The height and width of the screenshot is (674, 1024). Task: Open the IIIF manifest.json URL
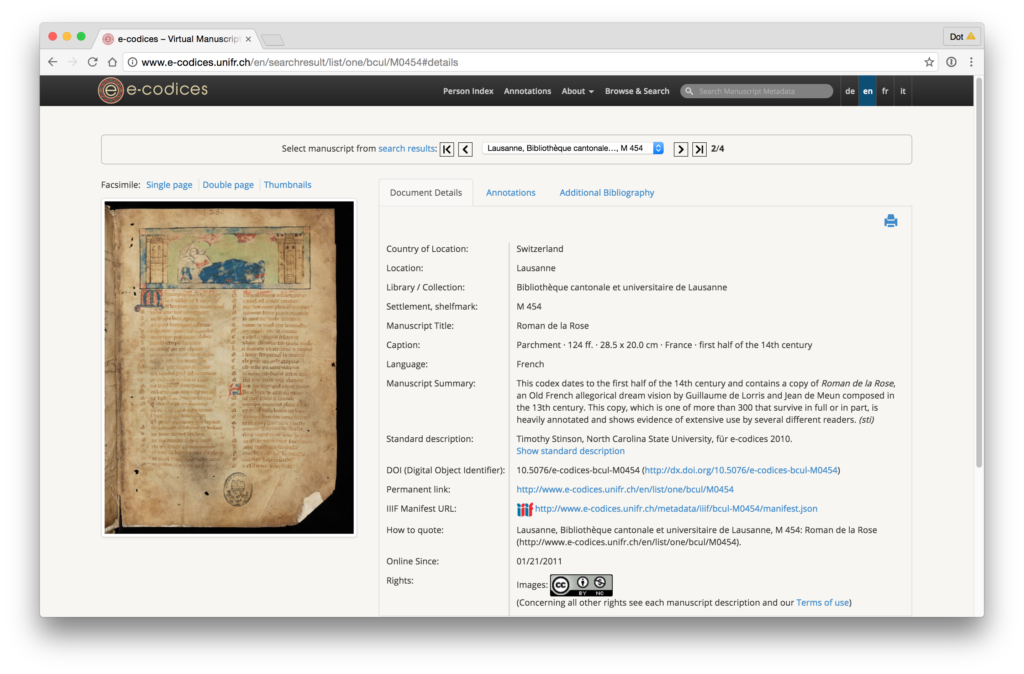[676, 509]
